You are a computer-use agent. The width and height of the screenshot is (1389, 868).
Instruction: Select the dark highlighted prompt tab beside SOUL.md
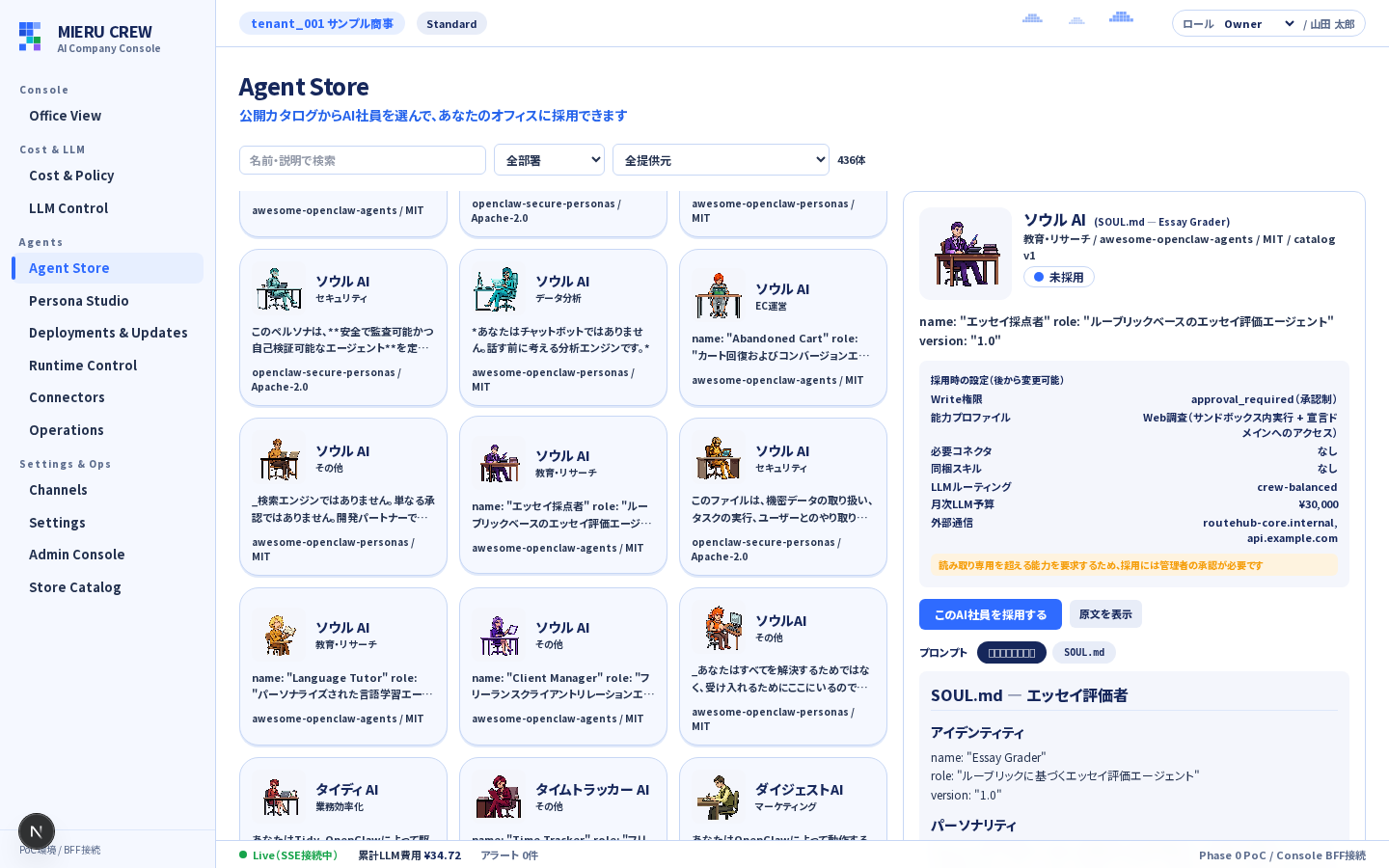[1012, 653]
